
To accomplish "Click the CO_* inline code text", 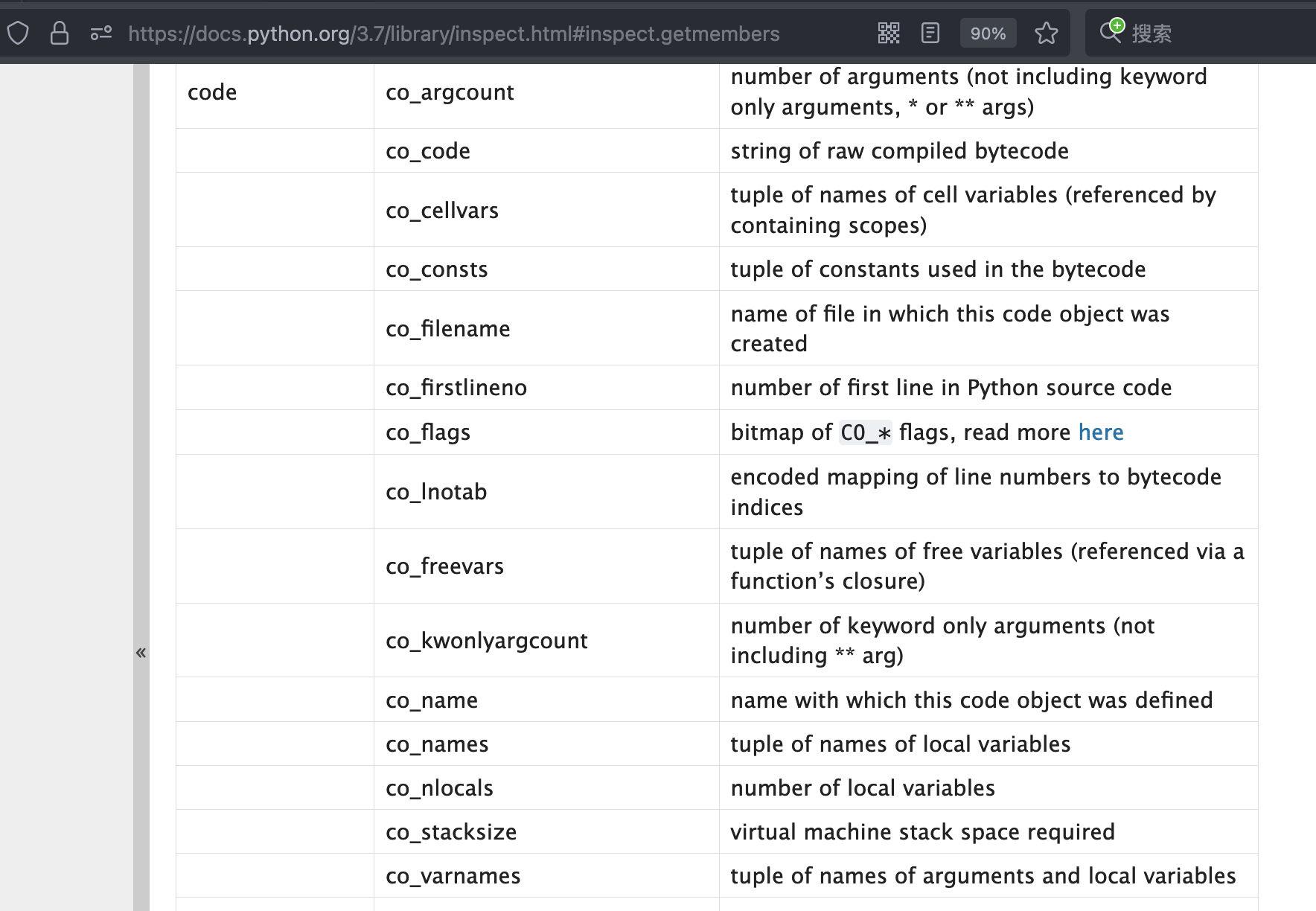I will point(866,432).
